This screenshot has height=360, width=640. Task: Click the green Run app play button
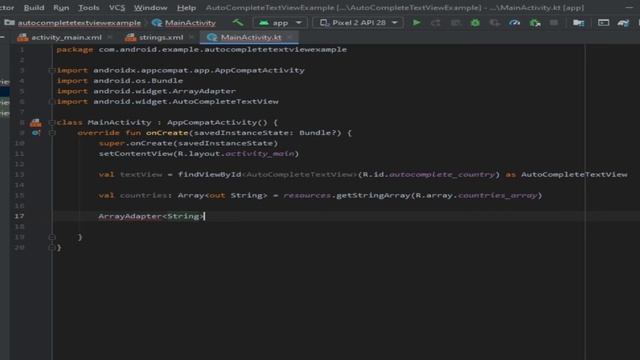tap(416, 23)
